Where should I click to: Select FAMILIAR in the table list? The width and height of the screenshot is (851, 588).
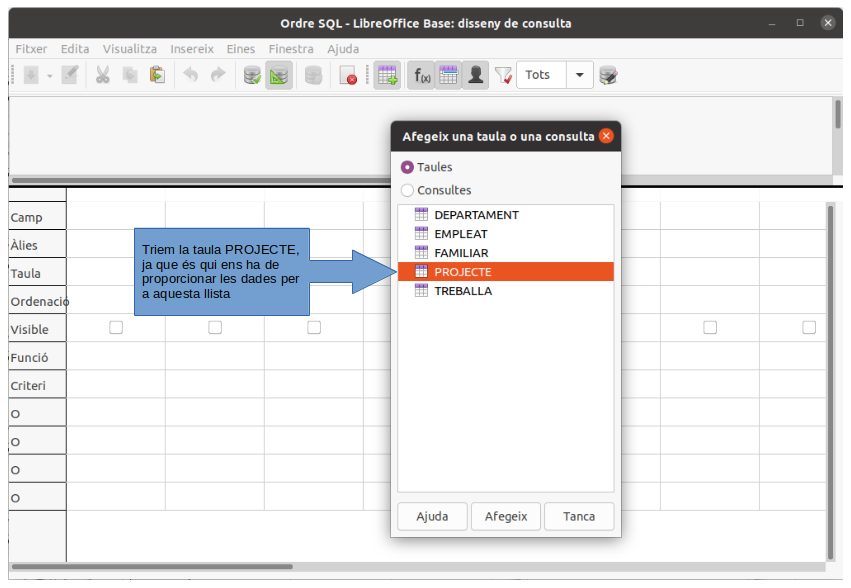(x=506, y=253)
